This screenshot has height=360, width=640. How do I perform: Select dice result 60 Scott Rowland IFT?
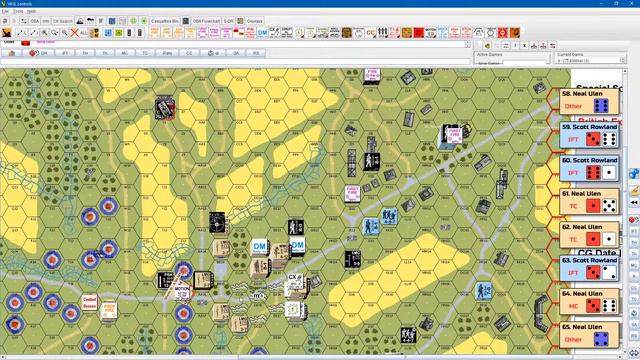pyautogui.click(x=589, y=168)
